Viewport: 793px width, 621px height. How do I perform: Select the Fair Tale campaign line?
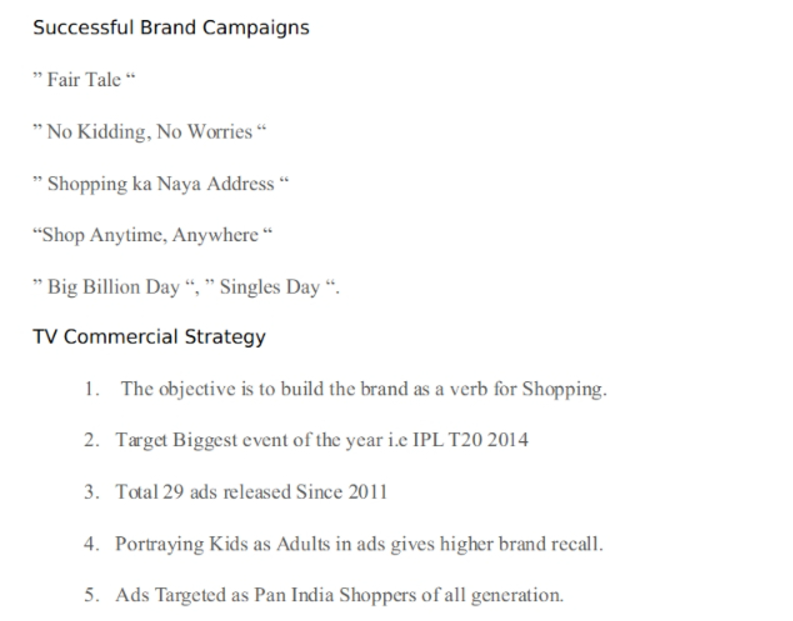coord(84,79)
